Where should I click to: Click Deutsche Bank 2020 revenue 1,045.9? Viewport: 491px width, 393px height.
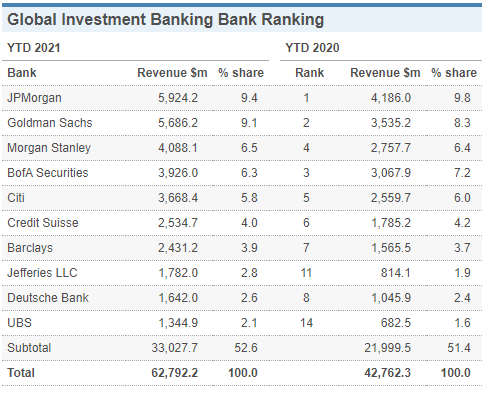pyautogui.click(x=391, y=298)
